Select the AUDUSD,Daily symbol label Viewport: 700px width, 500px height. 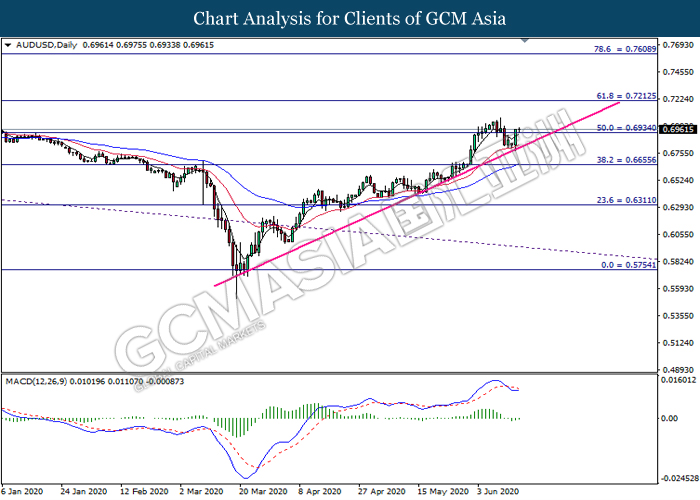point(46,45)
